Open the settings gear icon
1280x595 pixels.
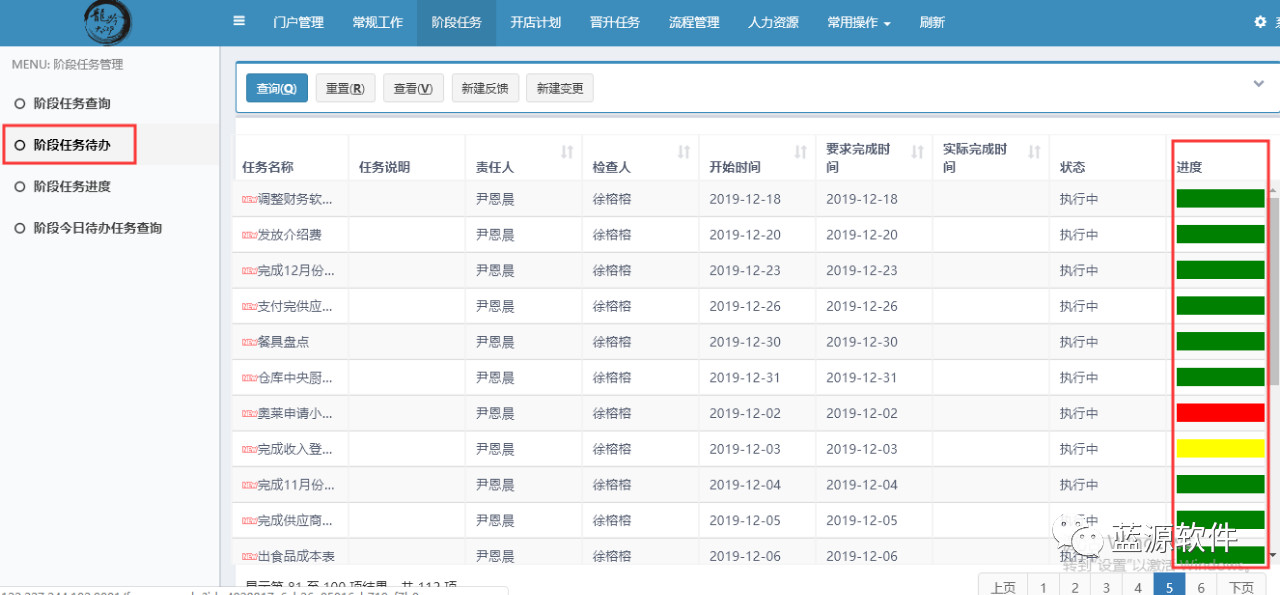(x=1260, y=22)
